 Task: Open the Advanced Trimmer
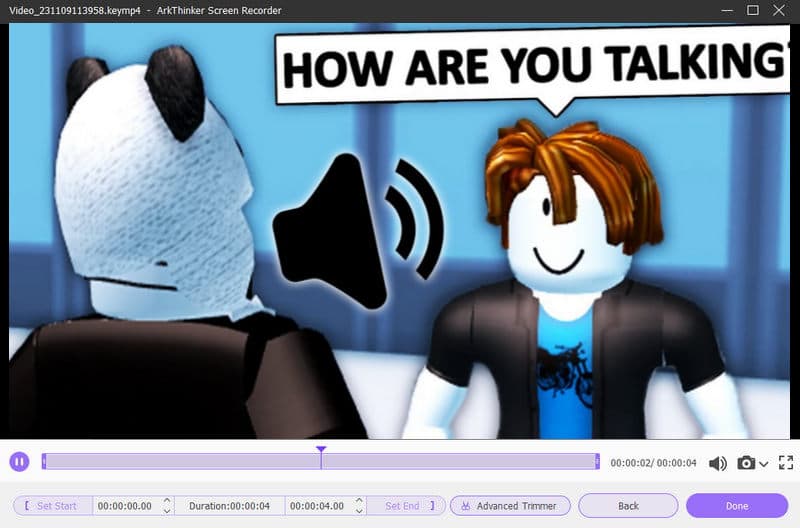[x=510, y=506]
